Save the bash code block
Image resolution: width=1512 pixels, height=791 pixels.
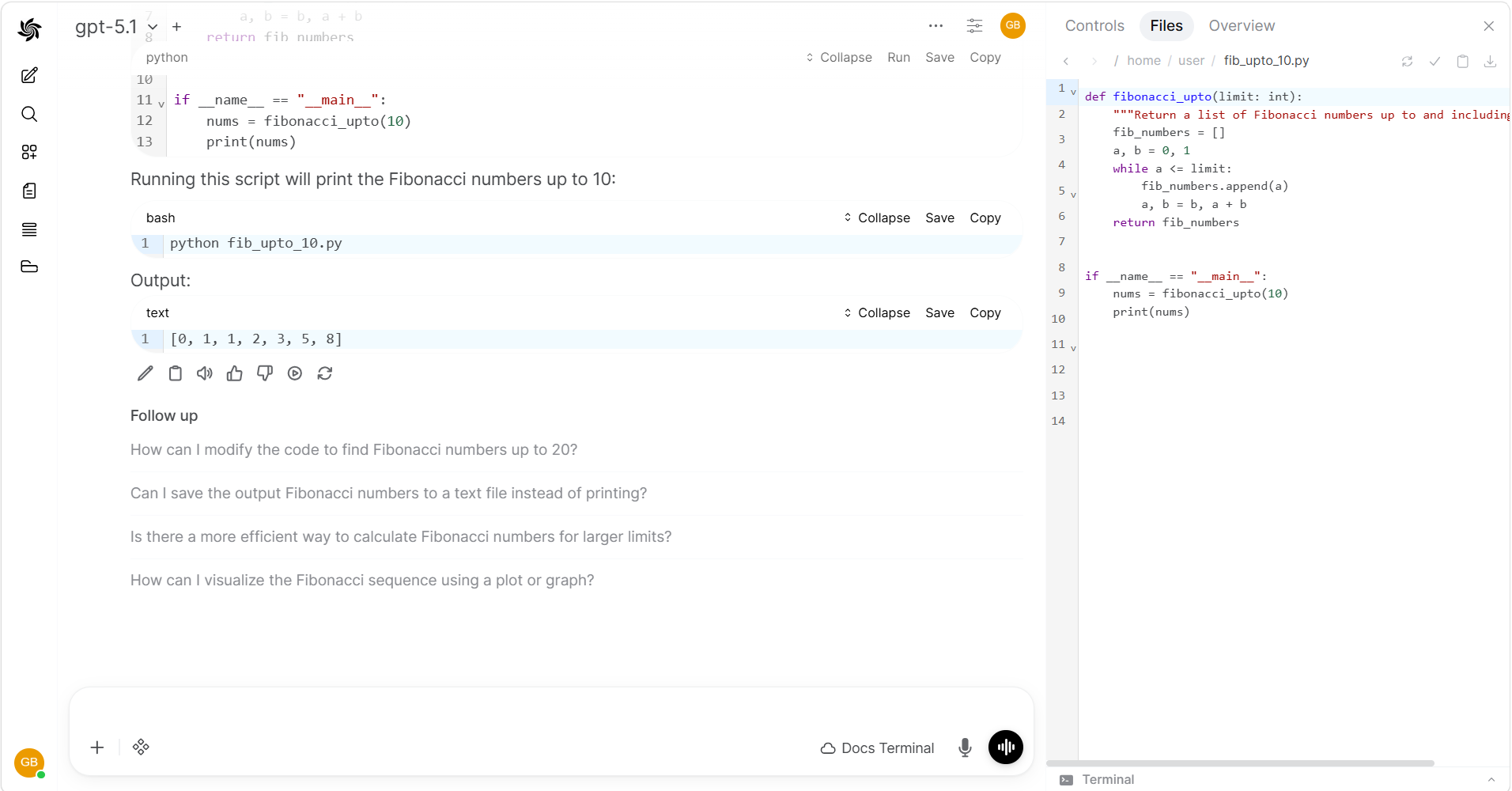[940, 218]
